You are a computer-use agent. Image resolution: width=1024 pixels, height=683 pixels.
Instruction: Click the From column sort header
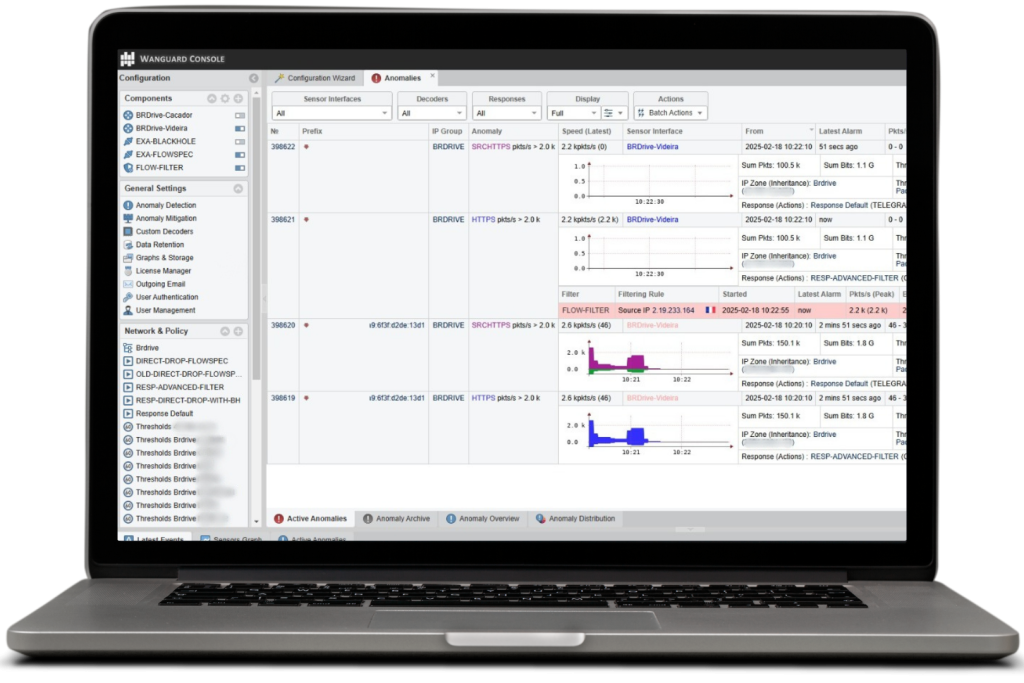tap(778, 131)
